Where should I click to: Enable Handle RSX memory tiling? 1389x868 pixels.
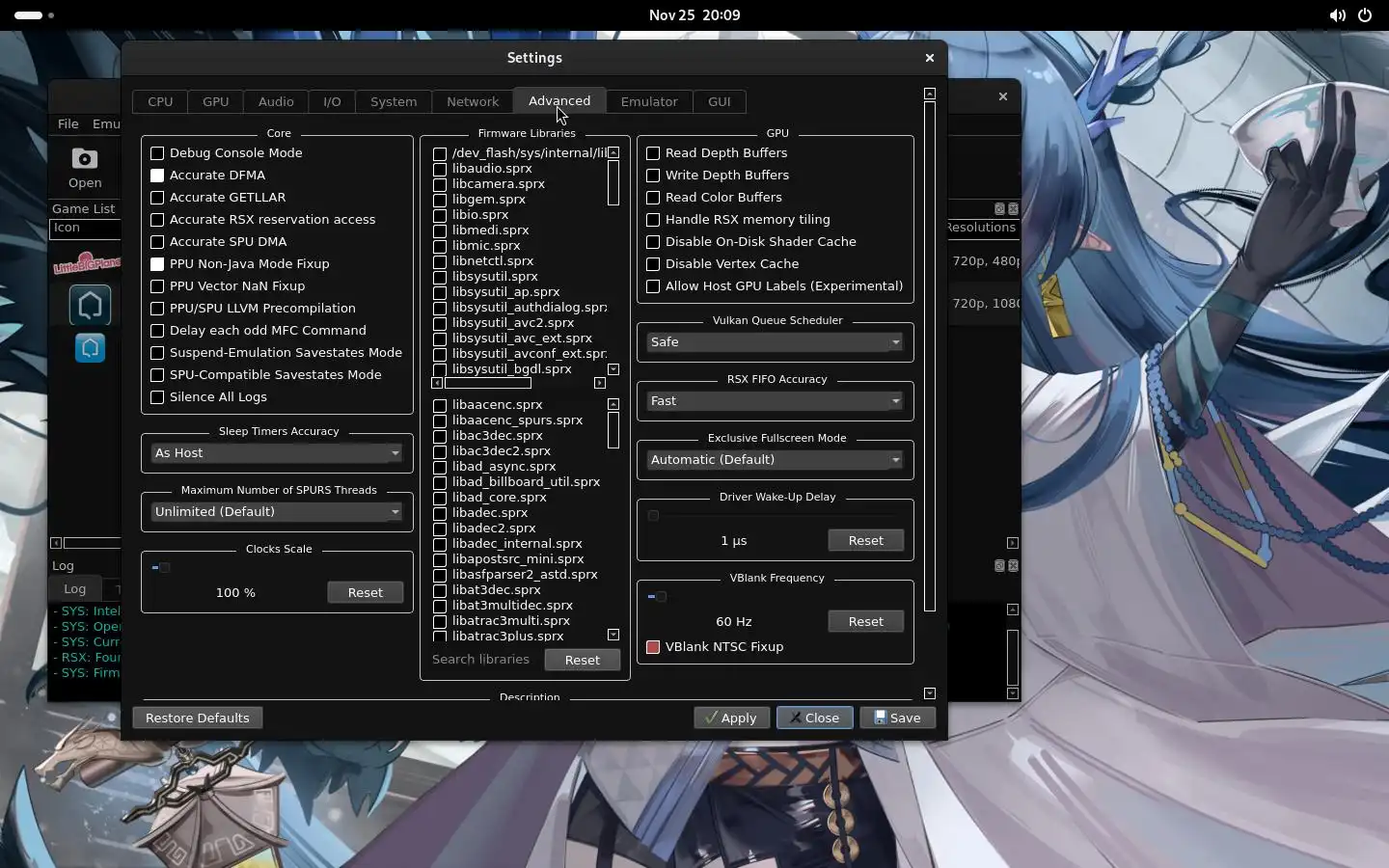tap(738, 220)
